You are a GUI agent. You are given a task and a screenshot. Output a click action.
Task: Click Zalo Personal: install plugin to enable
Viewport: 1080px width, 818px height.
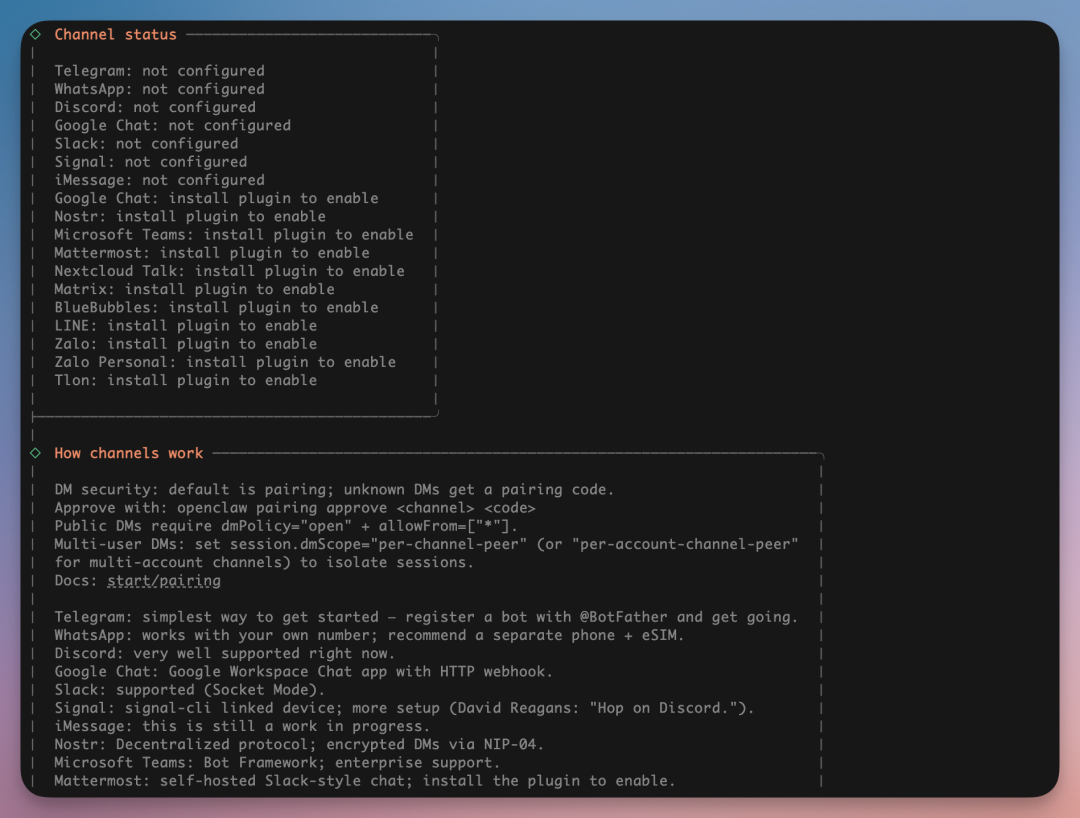(225, 362)
